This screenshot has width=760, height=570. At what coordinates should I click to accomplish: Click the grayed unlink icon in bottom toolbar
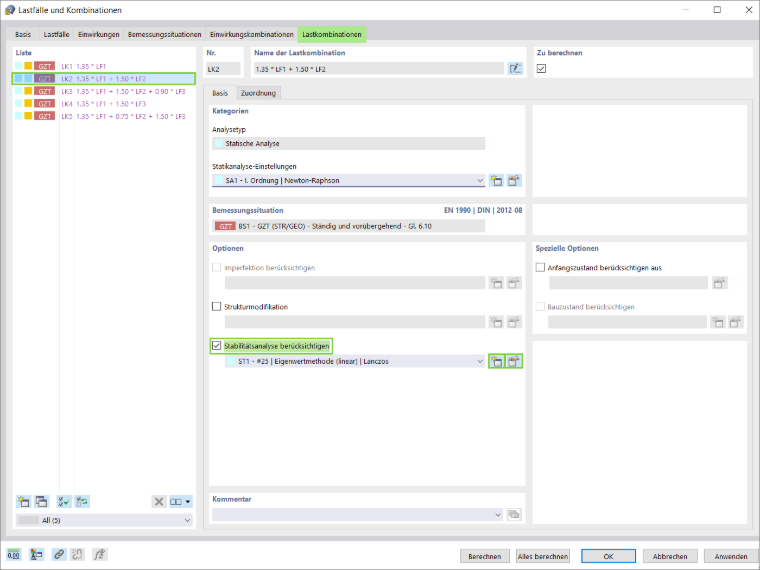pyautogui.click(x=78, y=554)
